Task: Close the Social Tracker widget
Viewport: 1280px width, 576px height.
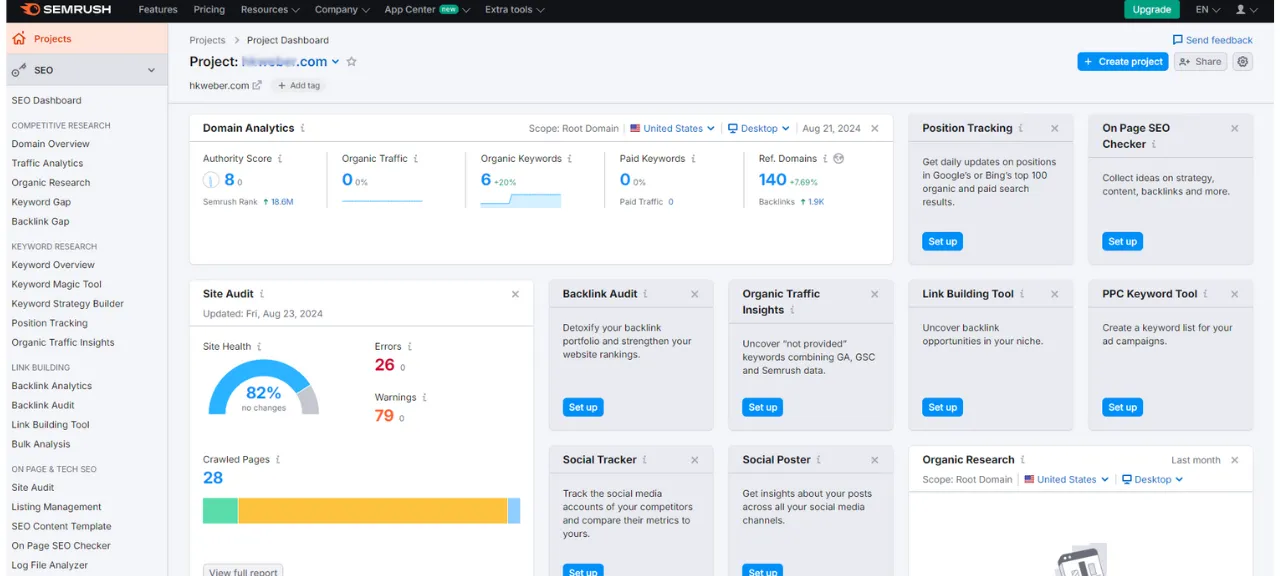Action: click(695, 460)
